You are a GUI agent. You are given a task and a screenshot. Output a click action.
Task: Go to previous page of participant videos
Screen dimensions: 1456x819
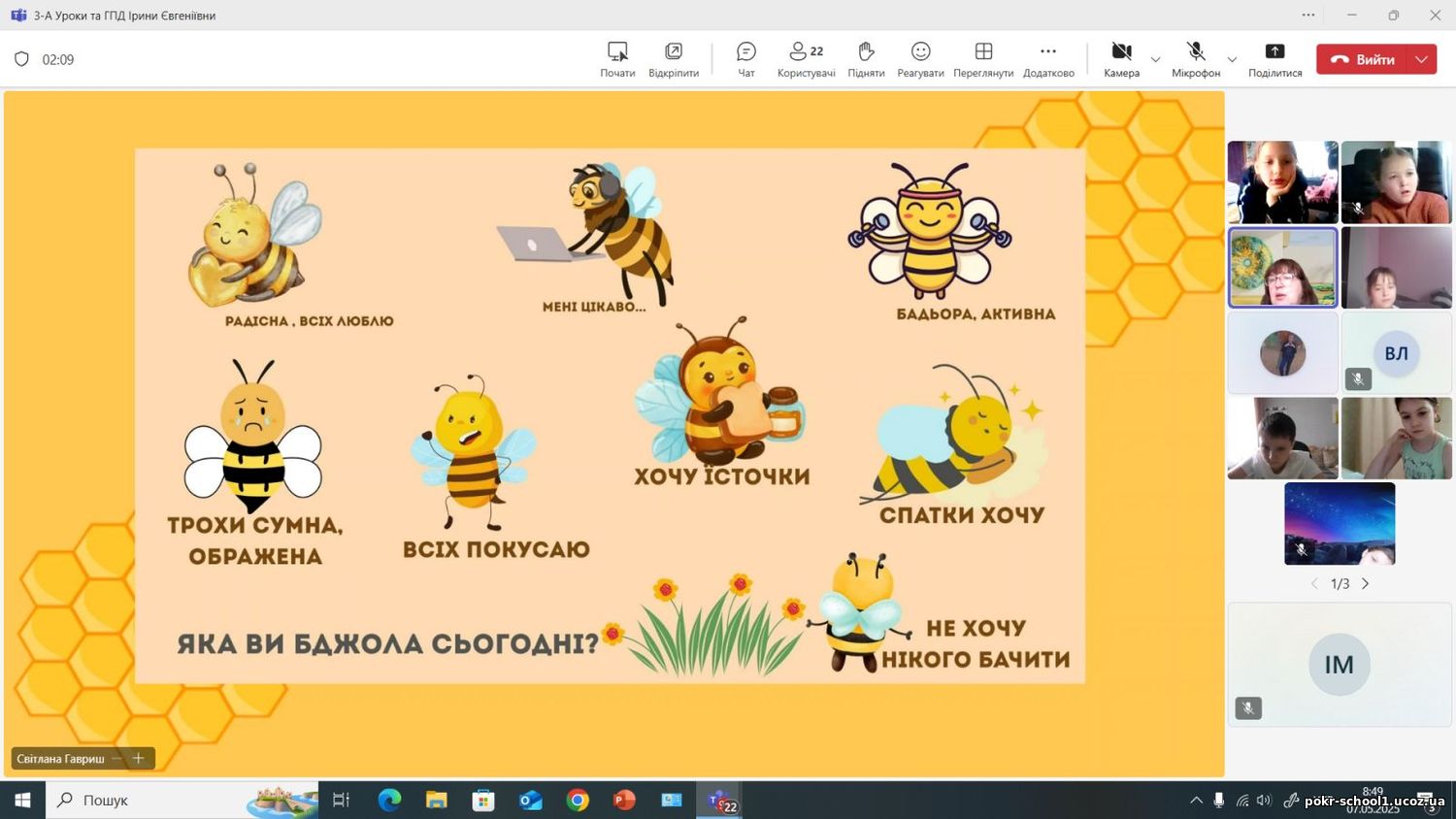(x=1314, y=583)
